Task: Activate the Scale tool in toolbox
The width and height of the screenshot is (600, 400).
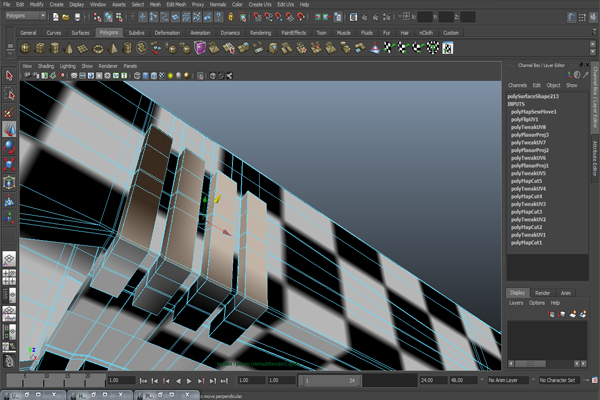Action: (9, 165)
